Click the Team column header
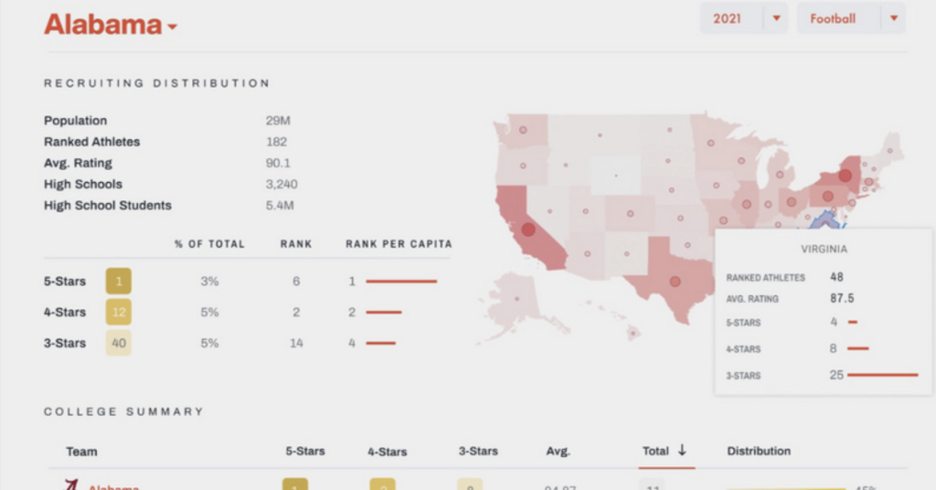The height and width of the screenshot is (490, 936). coord(82,452)
